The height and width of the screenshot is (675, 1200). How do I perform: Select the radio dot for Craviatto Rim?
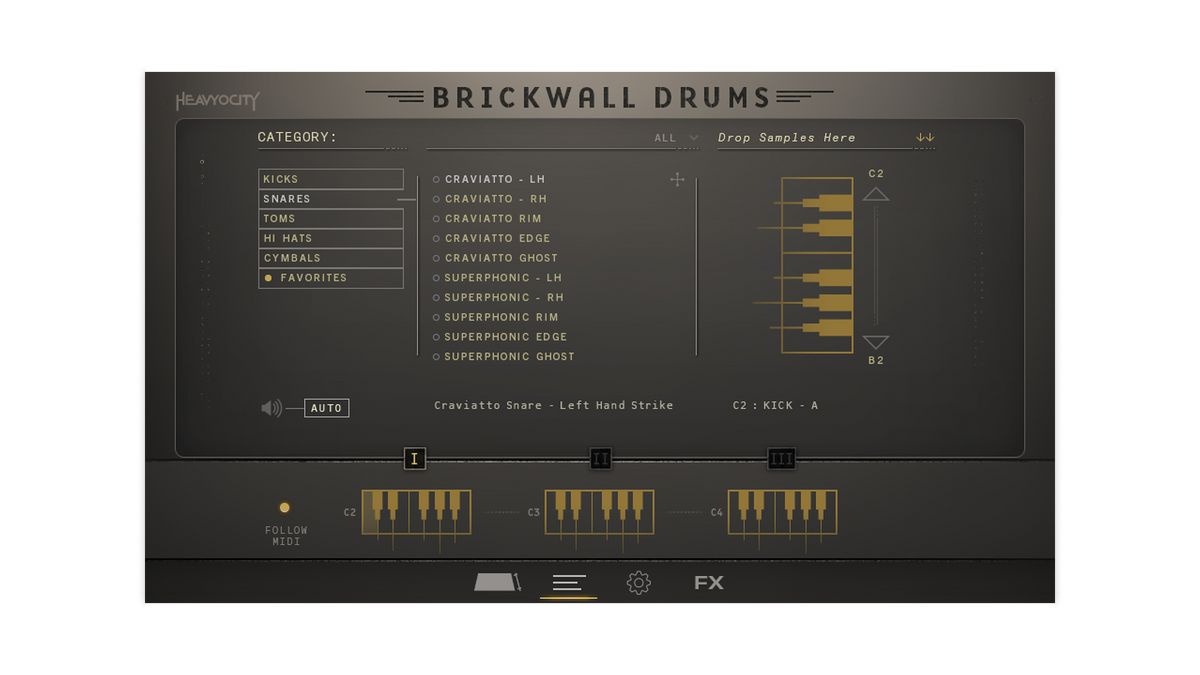[436, 219]
